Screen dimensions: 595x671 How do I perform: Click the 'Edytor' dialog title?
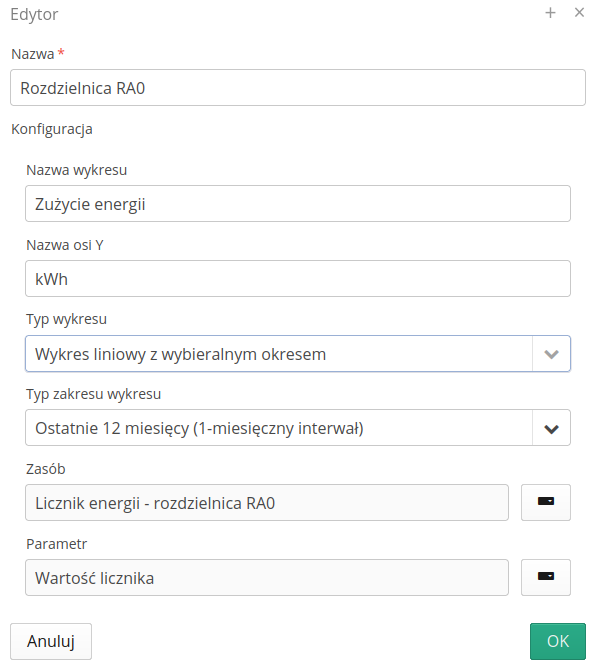tap(34, 15)
